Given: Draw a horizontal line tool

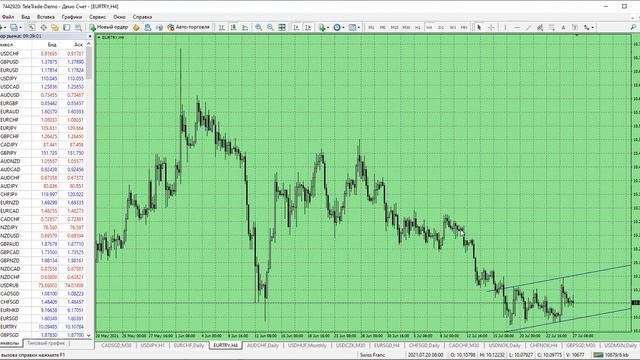Looking at the screenshot, I should click(x=517, y=27).
